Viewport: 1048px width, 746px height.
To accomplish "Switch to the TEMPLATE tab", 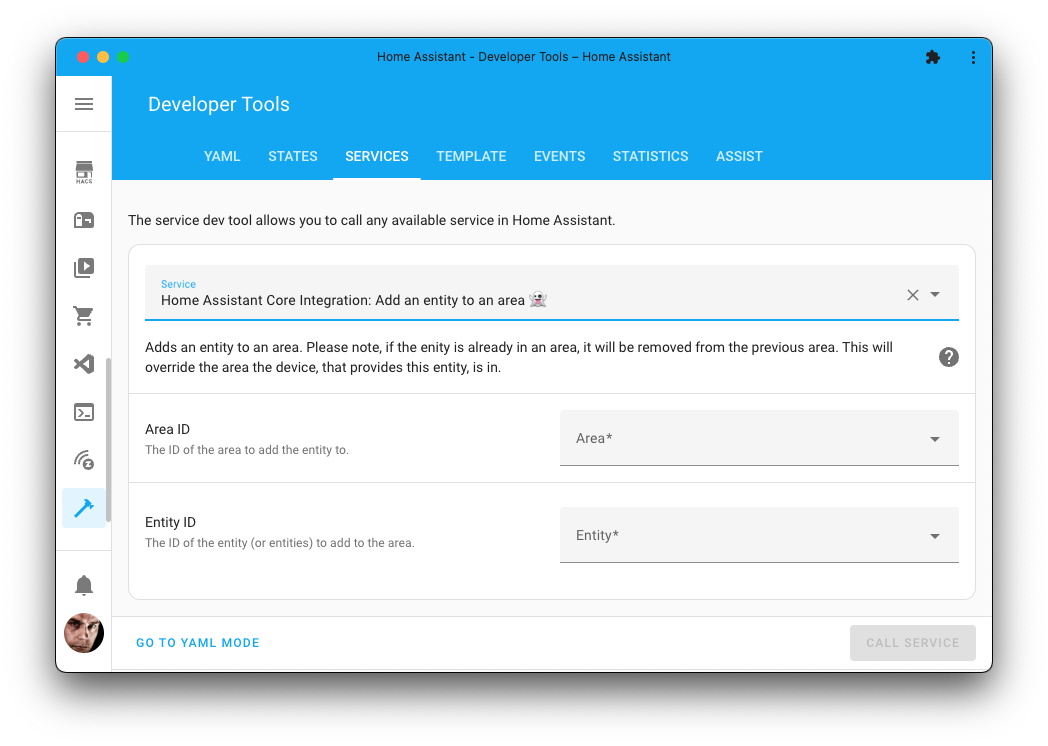I will 471,156.
